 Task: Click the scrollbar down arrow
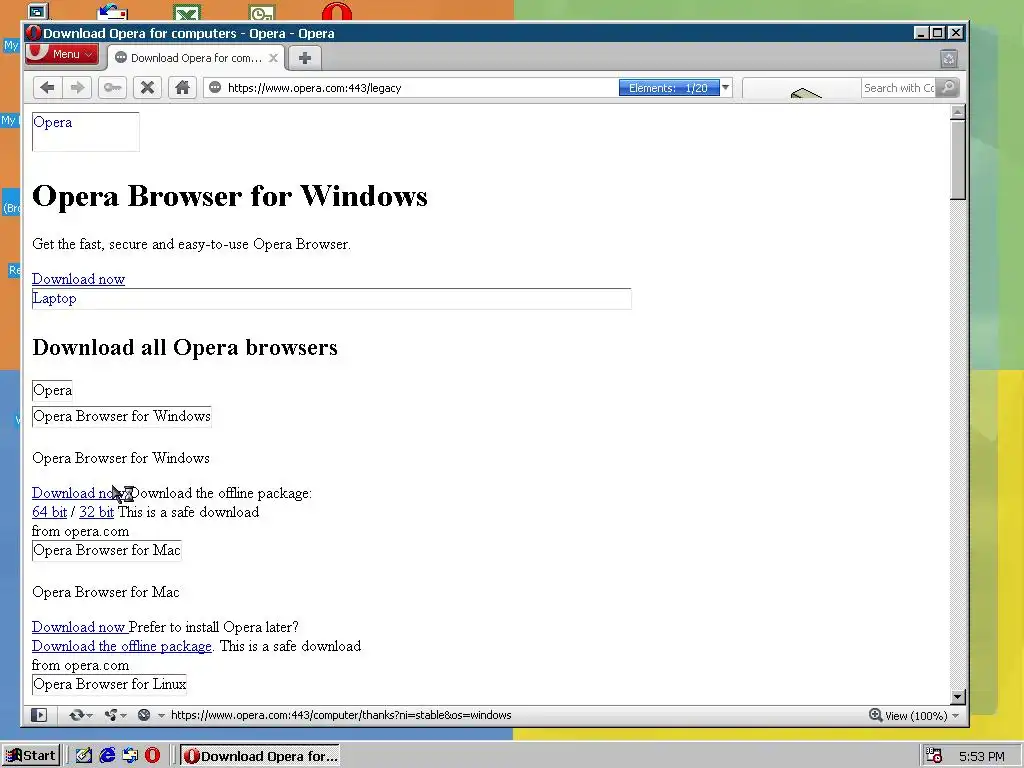(x=957, y=697)
